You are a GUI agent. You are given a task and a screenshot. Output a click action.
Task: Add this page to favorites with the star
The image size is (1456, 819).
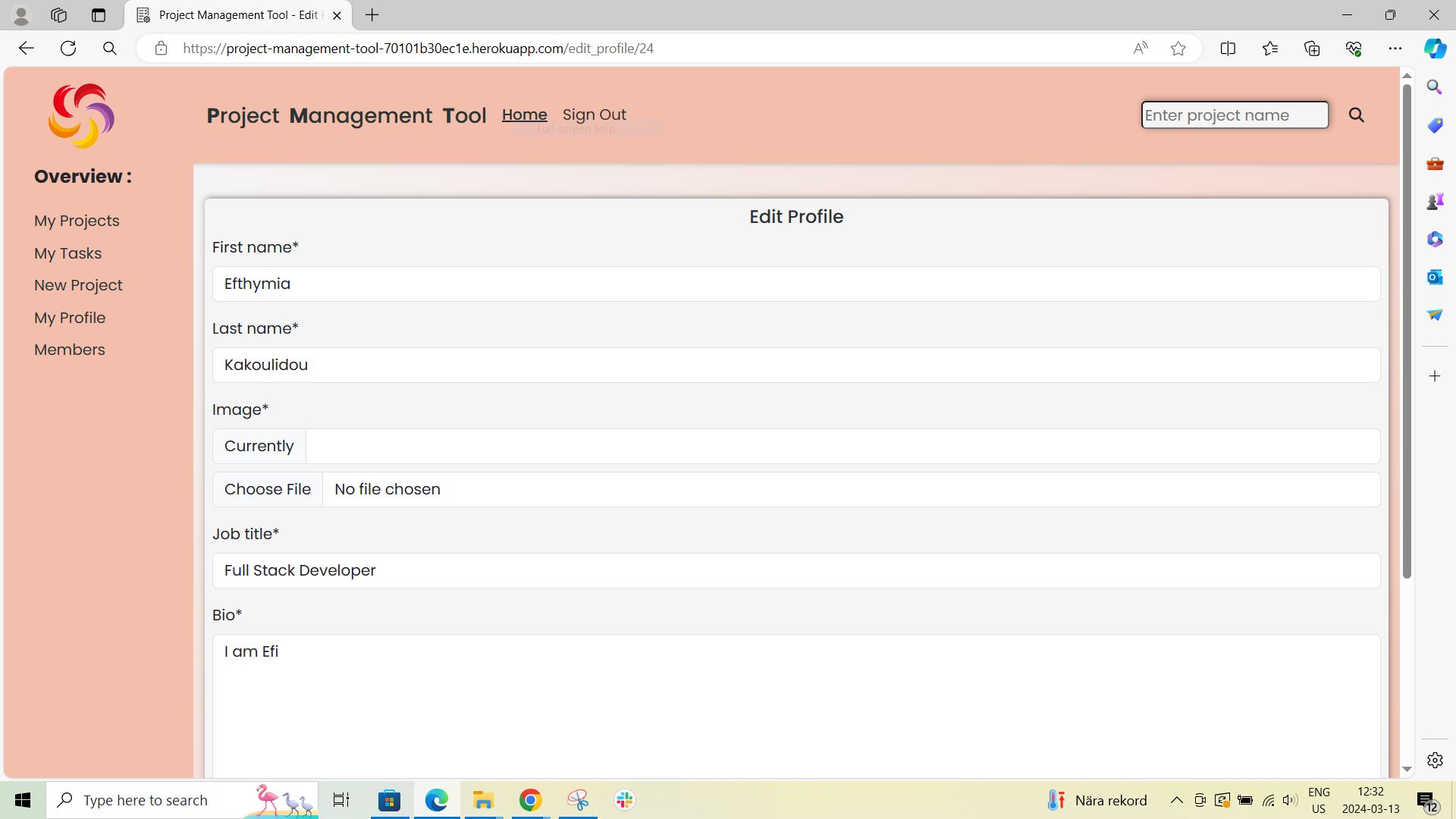point(1178,48)
